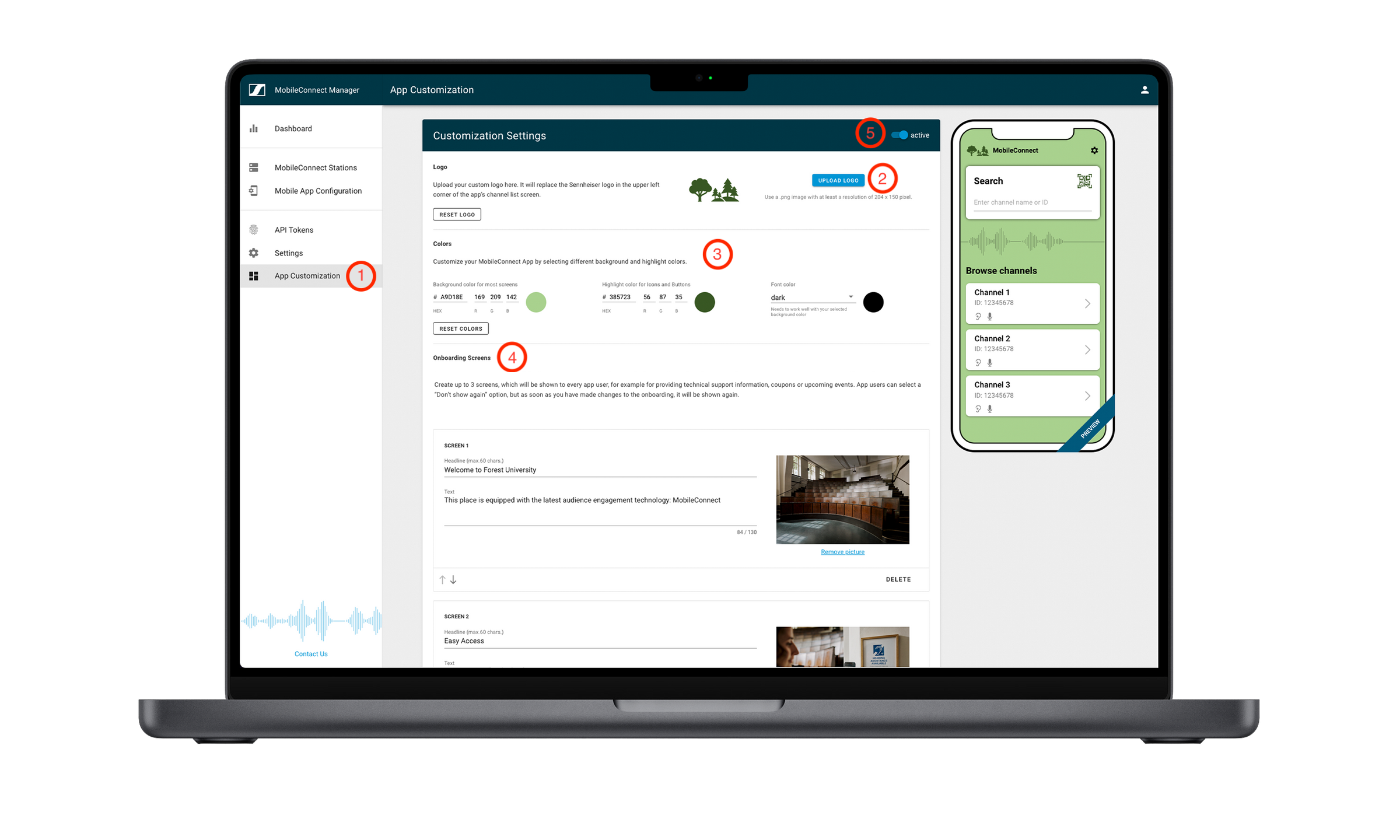
Task: Click the App Customization sidebar icon
Action: click(256, 276)
